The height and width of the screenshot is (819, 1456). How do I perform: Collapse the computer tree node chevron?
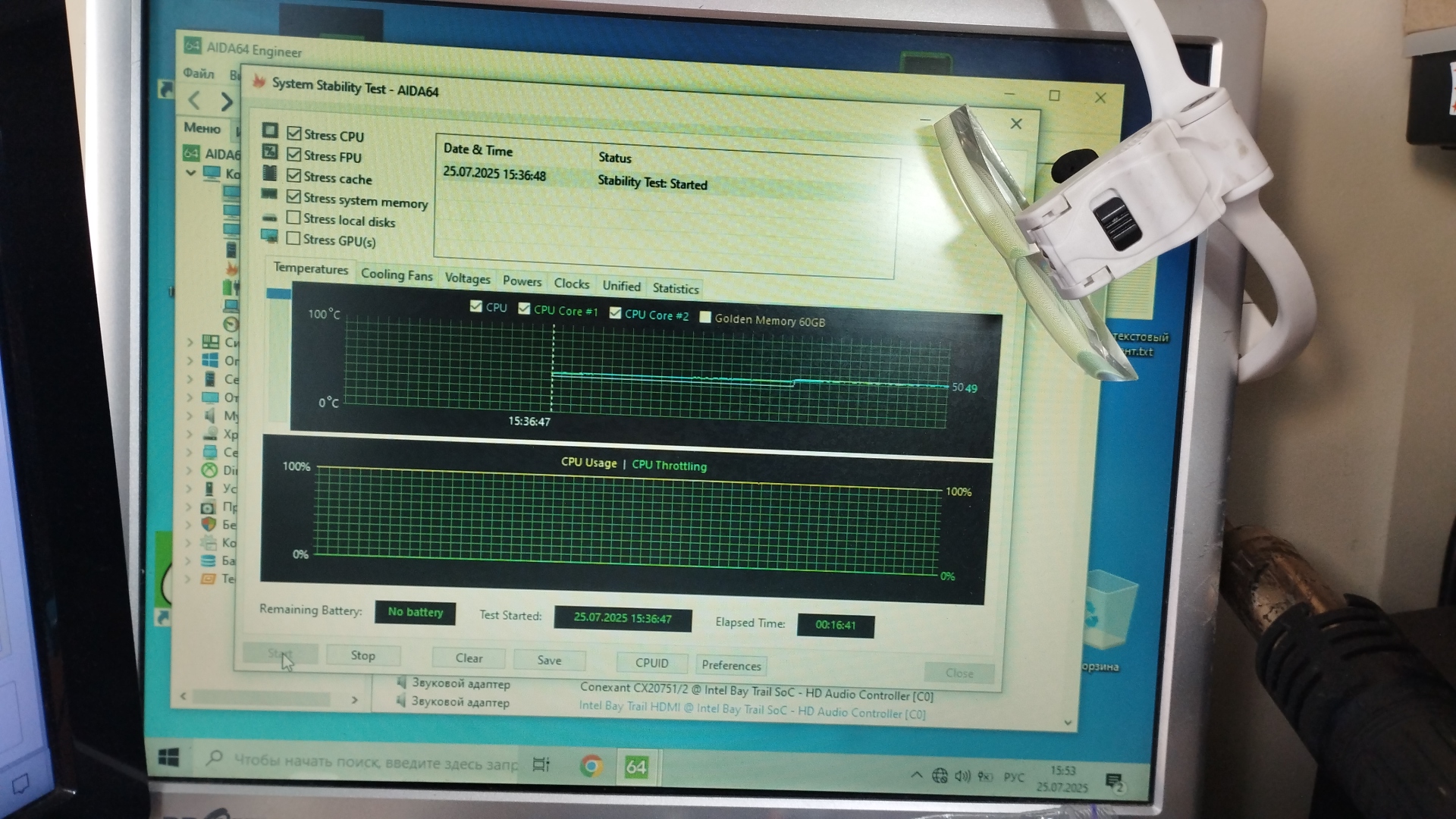pos(191,173)
